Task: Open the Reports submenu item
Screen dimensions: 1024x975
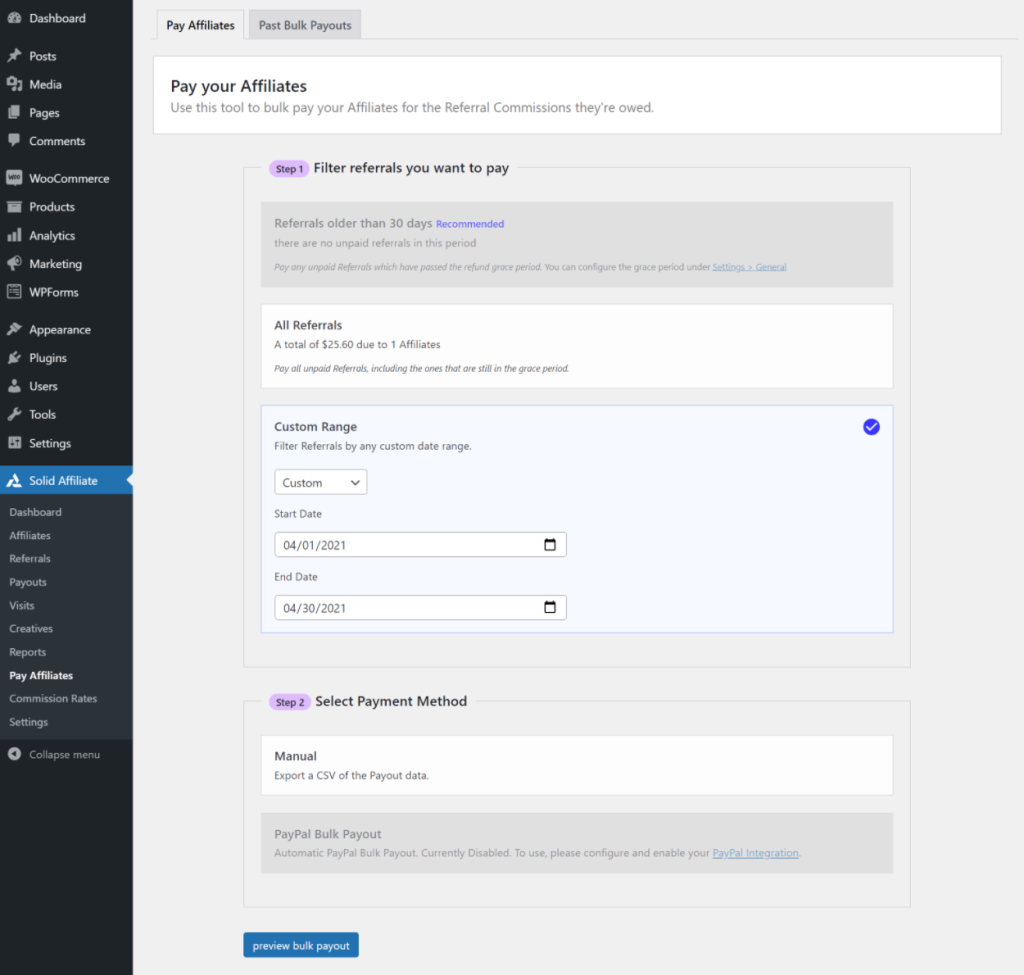Action: point(27,652)
